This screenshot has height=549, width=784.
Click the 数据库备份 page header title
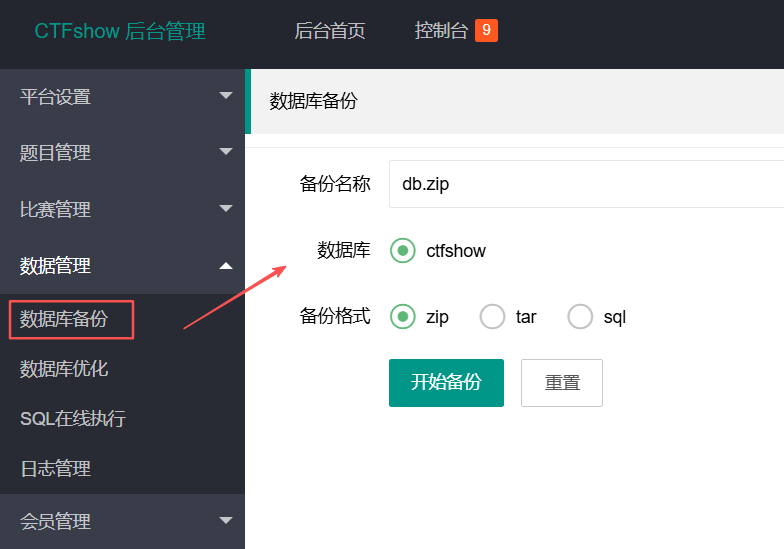(x=314, y=101)
